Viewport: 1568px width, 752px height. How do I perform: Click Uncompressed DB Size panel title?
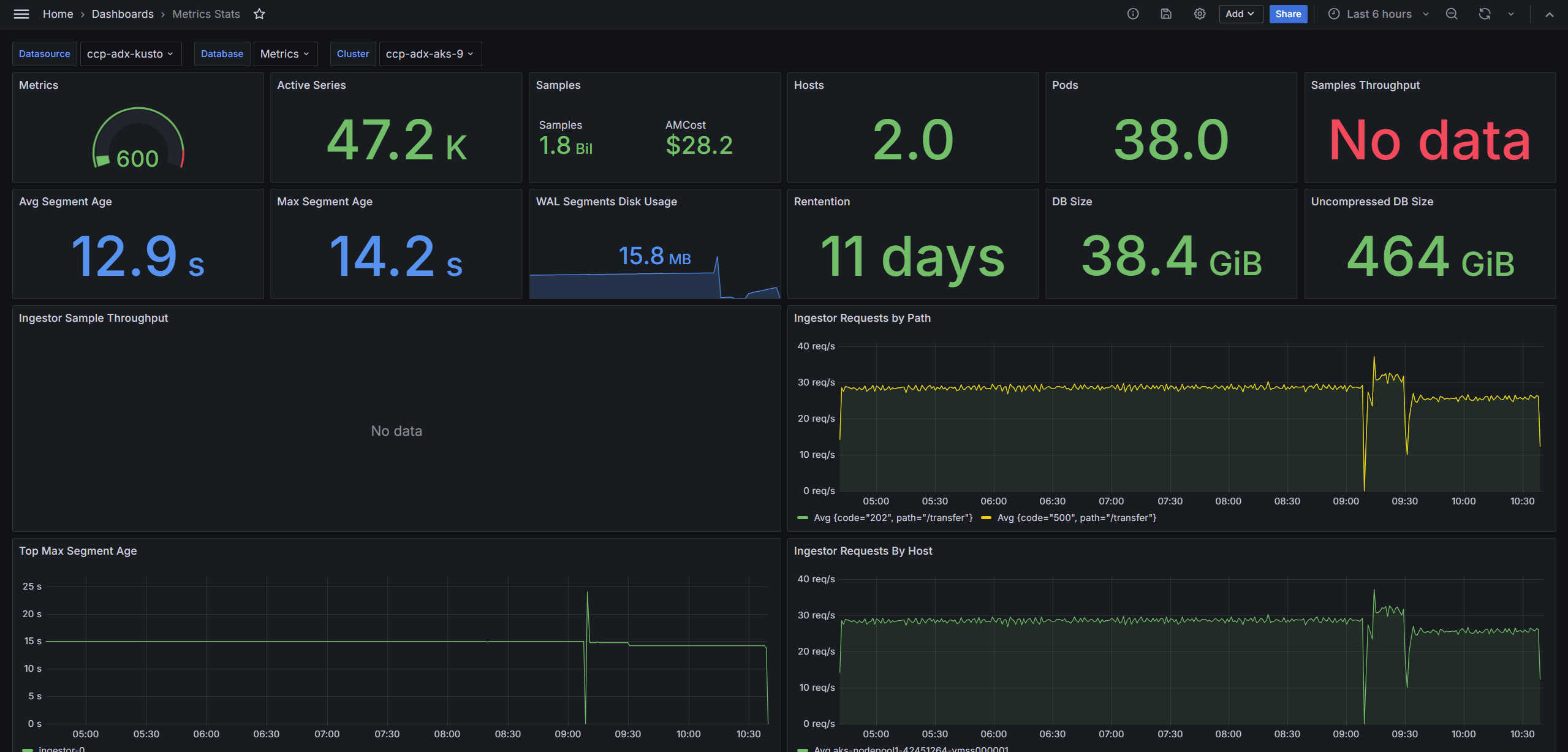[x=1372, y=202]
